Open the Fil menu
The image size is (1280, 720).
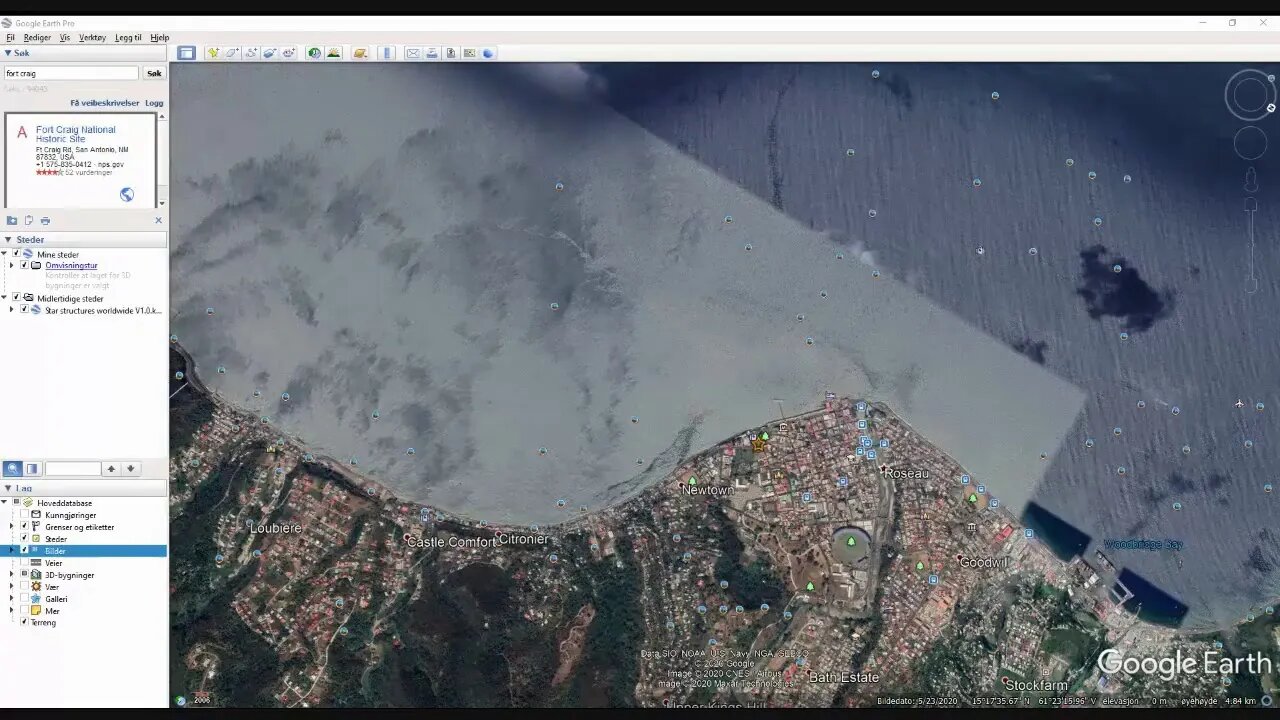10,37
